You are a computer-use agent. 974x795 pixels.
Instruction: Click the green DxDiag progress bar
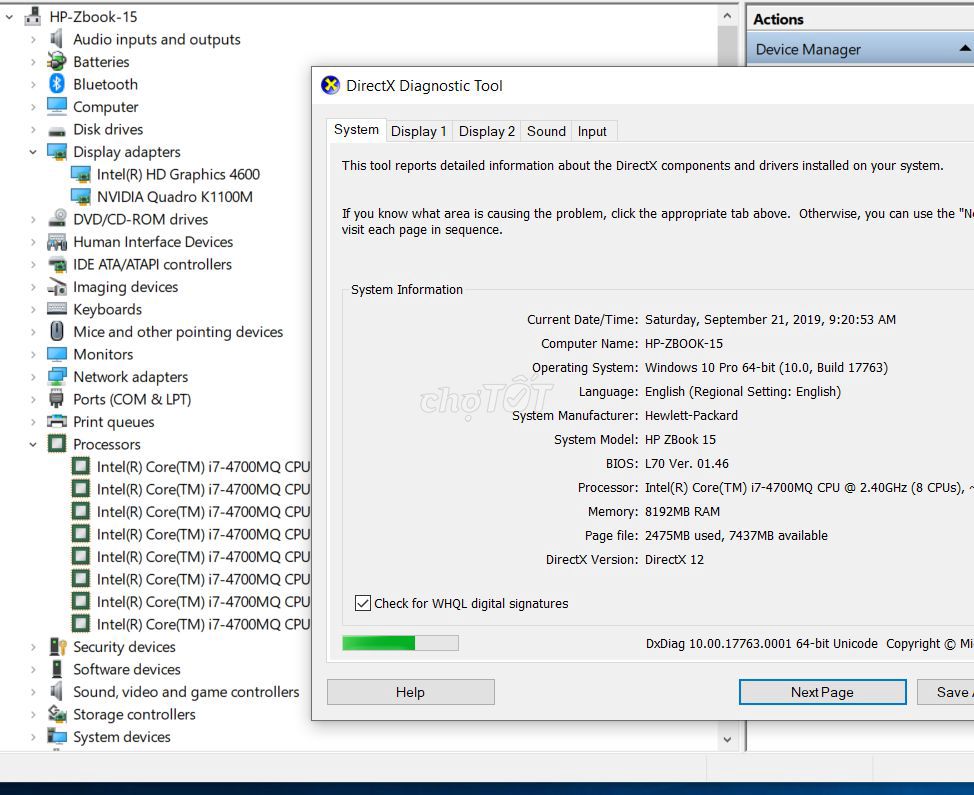tap(400, 643)
